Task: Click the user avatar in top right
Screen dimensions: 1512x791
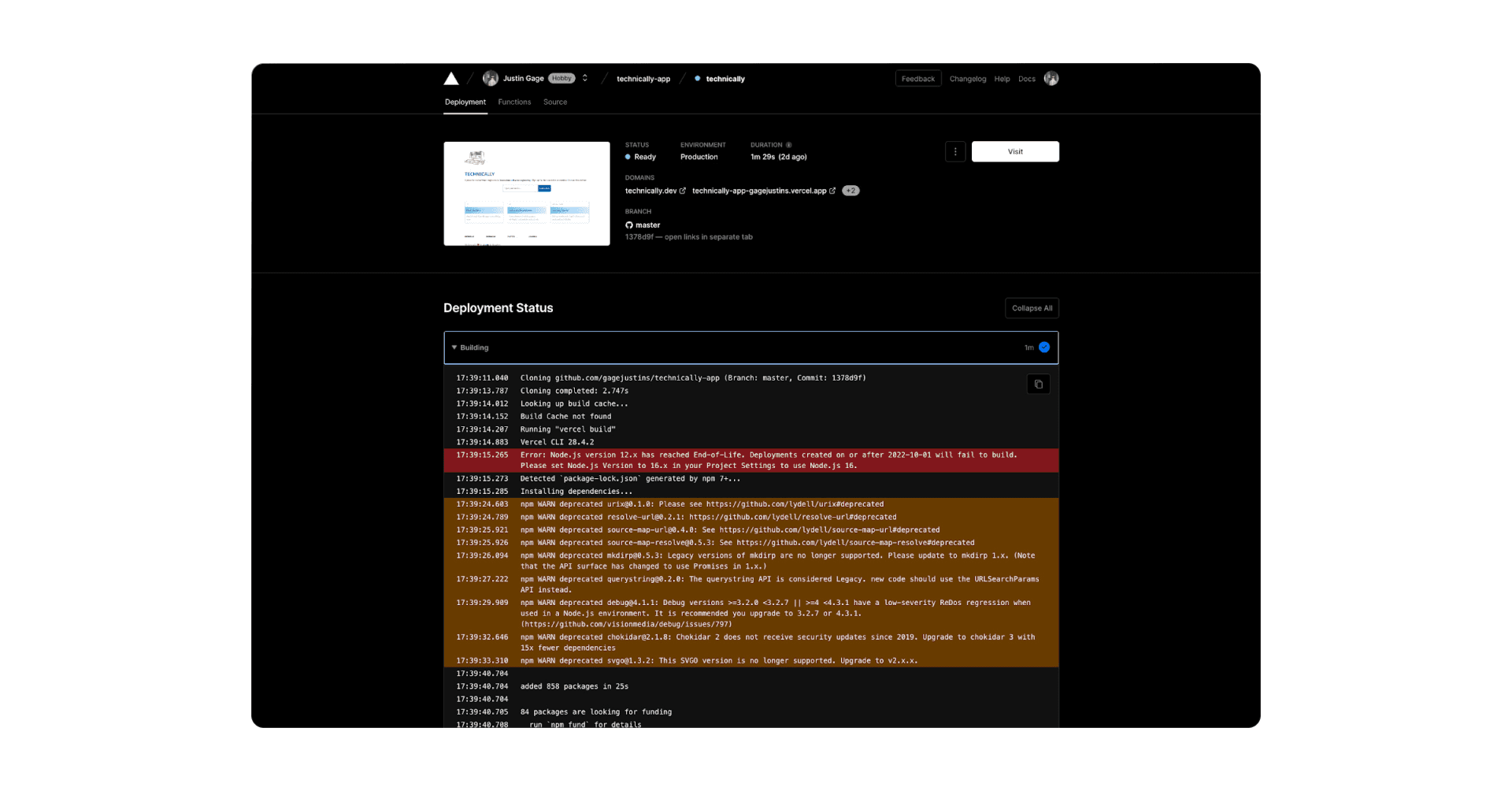Action: pos(1051,78)
